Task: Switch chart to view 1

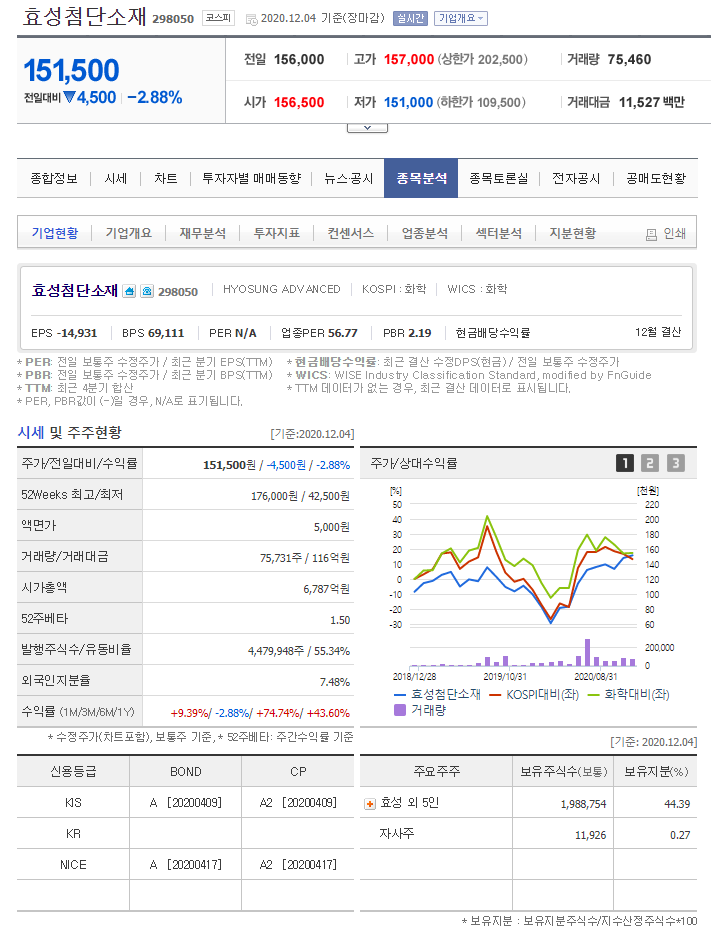Action: [625, 463]
